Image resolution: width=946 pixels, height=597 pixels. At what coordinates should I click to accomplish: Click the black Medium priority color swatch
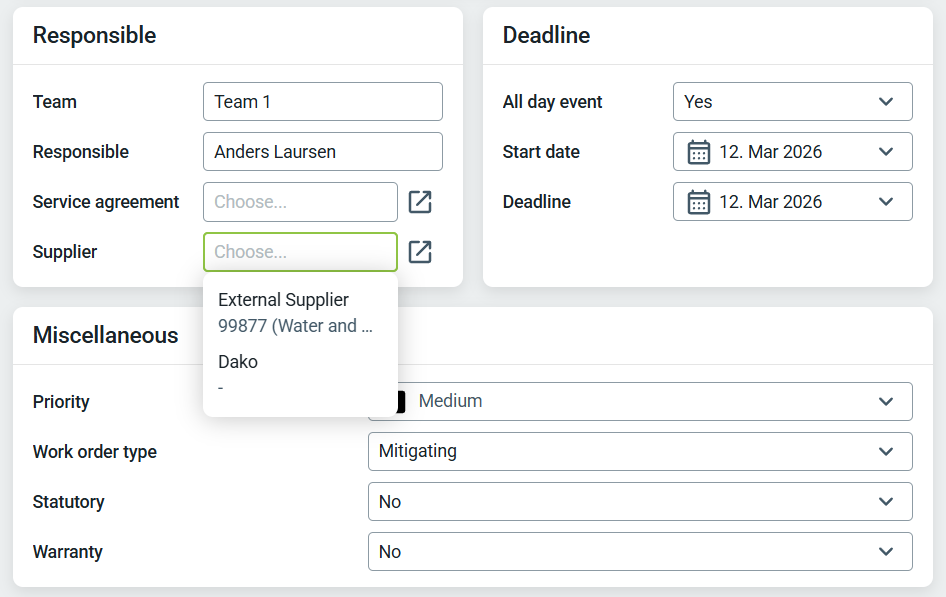coord(401,401)
